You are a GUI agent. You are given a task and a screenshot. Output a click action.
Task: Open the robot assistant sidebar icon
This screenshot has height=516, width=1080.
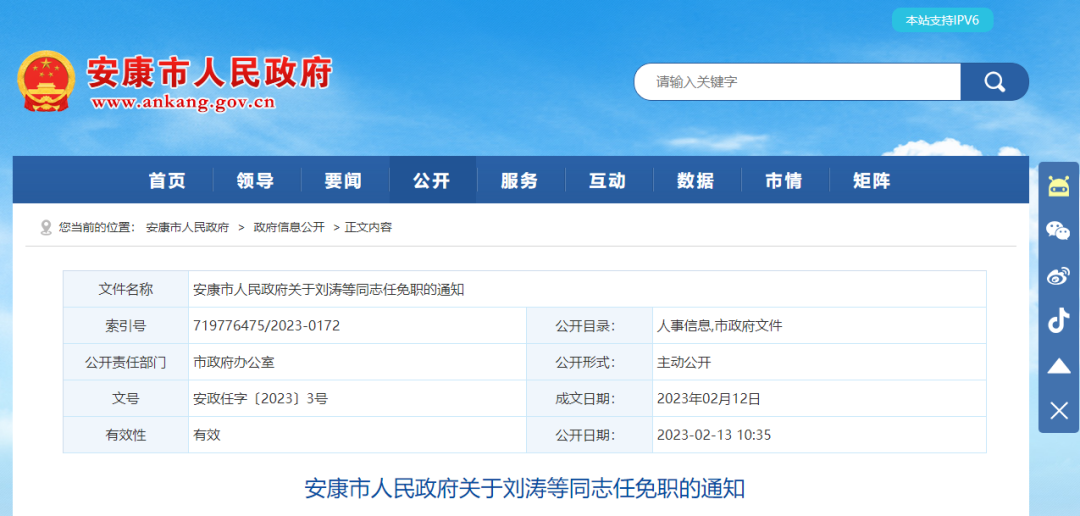1058,186
